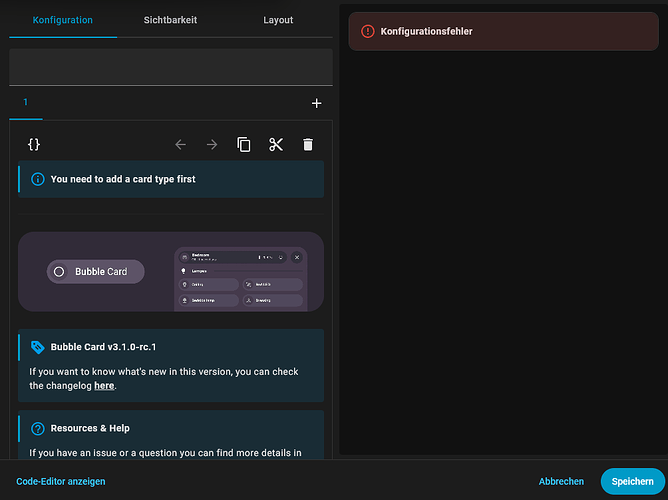Click the Bubble Card preview banner image

171,271
